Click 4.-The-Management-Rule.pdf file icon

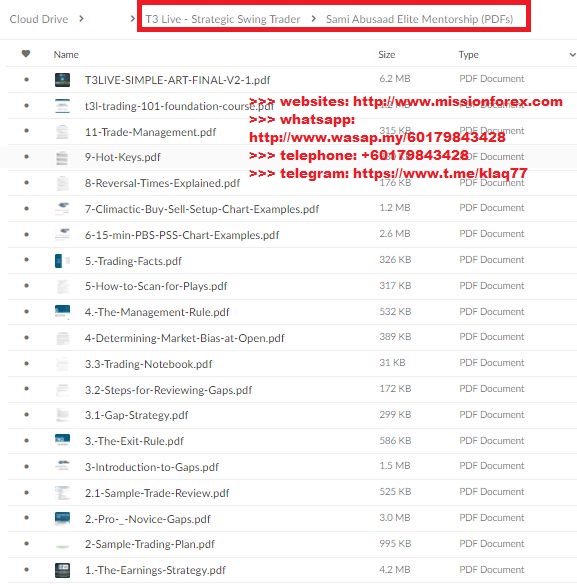(x=62, y=312)
